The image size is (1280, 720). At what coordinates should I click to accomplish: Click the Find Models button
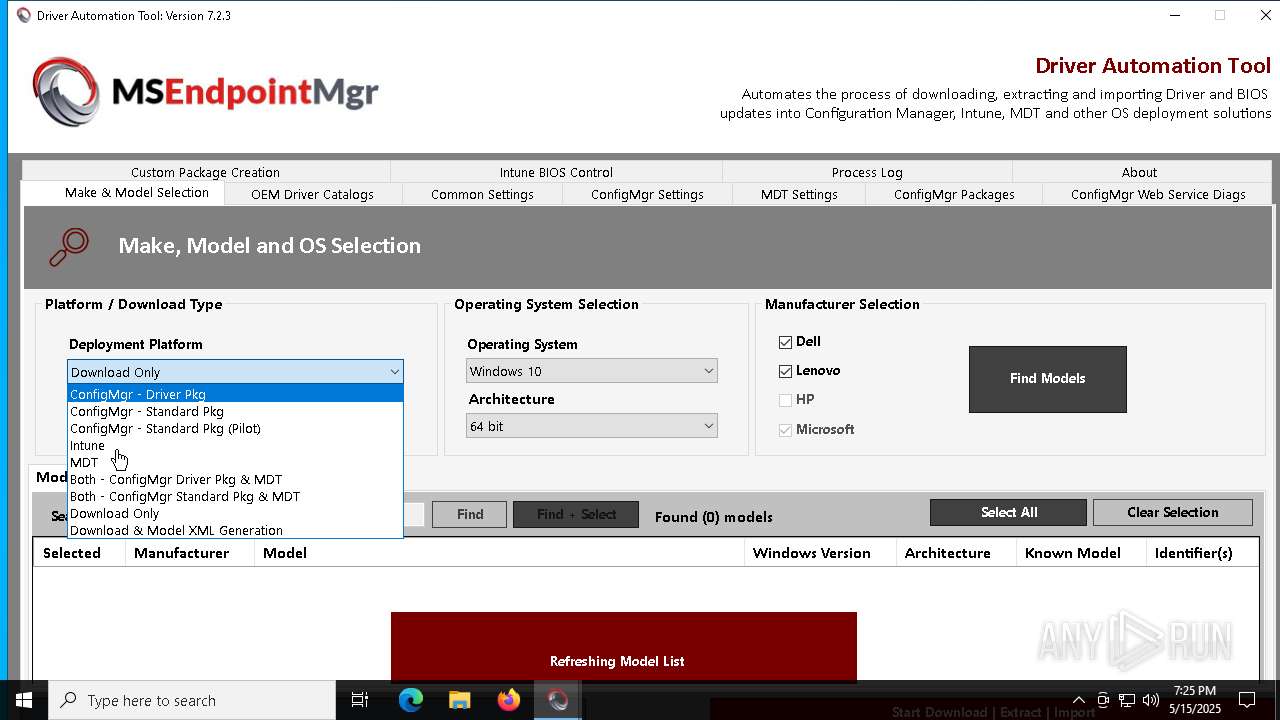coord(1047,379)
